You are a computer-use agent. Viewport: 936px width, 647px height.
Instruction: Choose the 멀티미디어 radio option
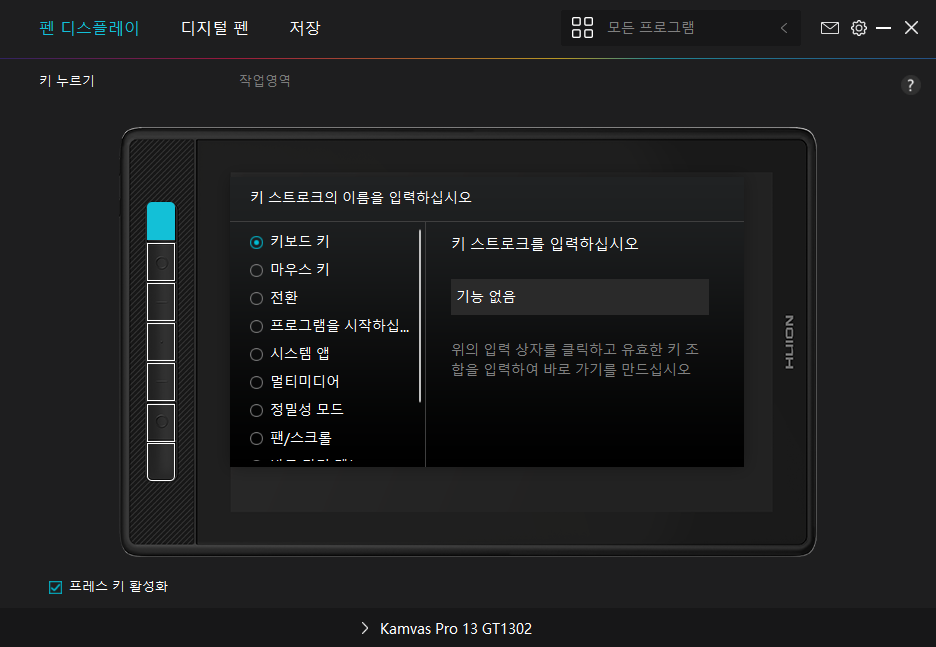257,382
